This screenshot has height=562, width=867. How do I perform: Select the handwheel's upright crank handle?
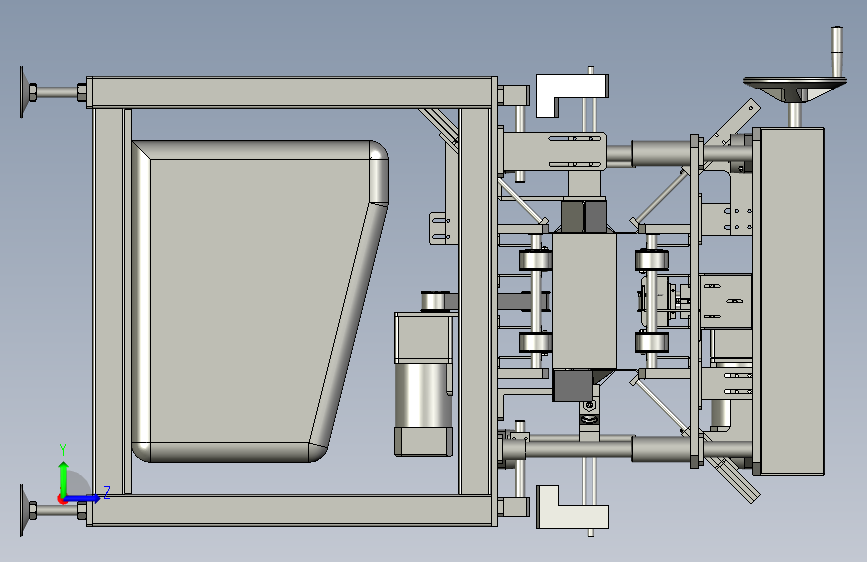point(837,53)
